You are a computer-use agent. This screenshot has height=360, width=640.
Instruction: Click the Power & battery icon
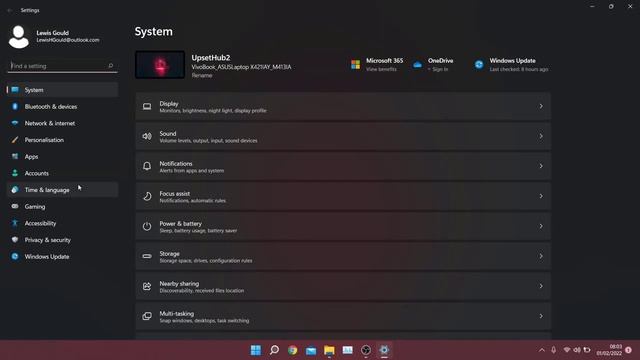(x=147, y=226)
